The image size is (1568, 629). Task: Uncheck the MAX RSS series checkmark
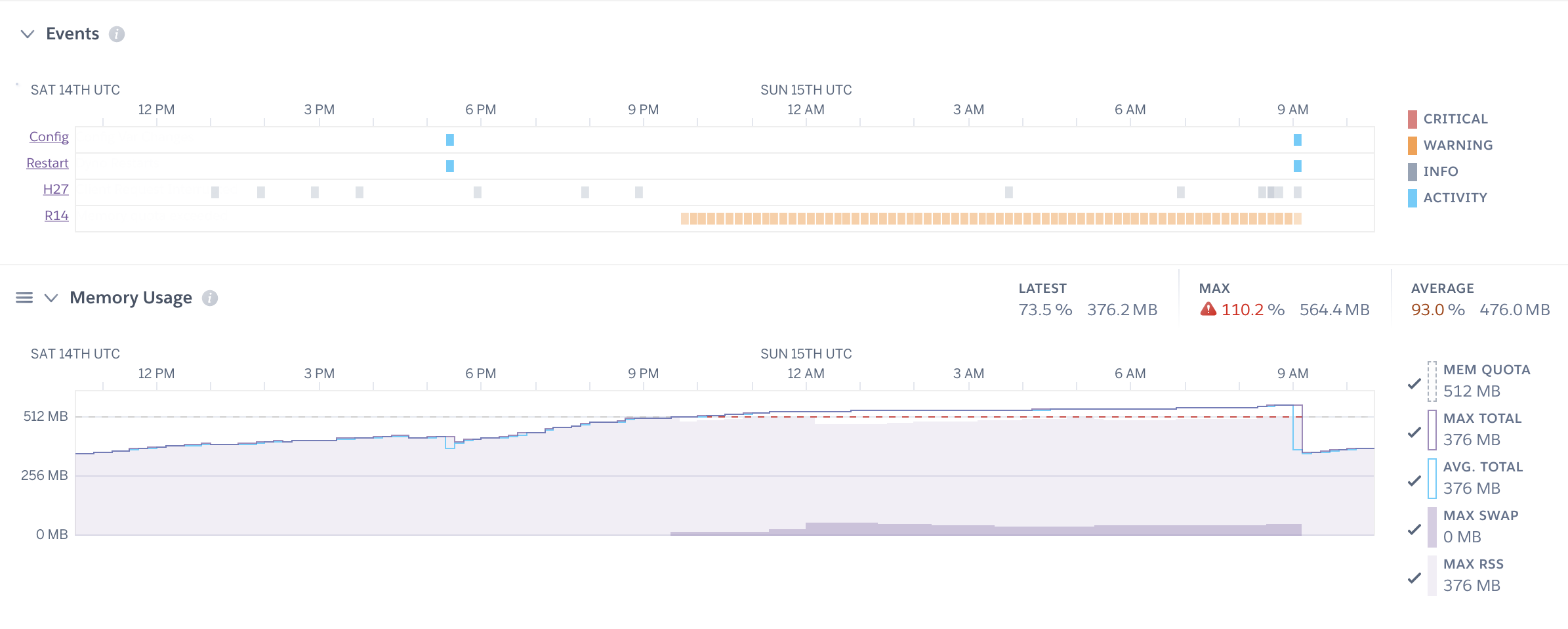point(1414,578)
